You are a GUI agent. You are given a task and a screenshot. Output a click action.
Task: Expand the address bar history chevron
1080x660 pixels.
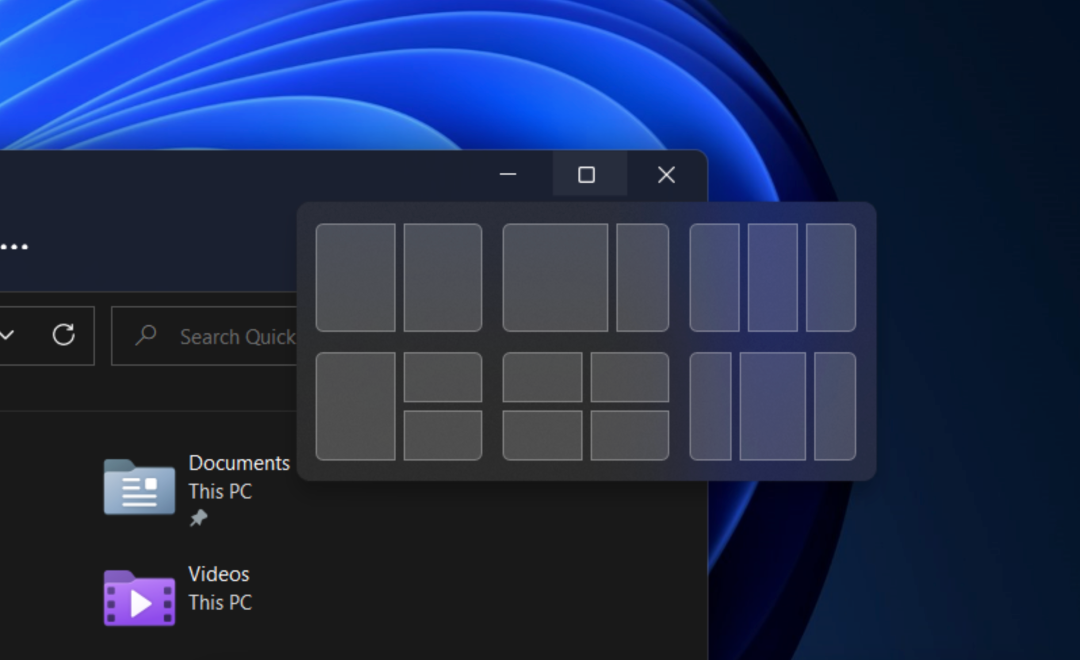coord(7,336)
